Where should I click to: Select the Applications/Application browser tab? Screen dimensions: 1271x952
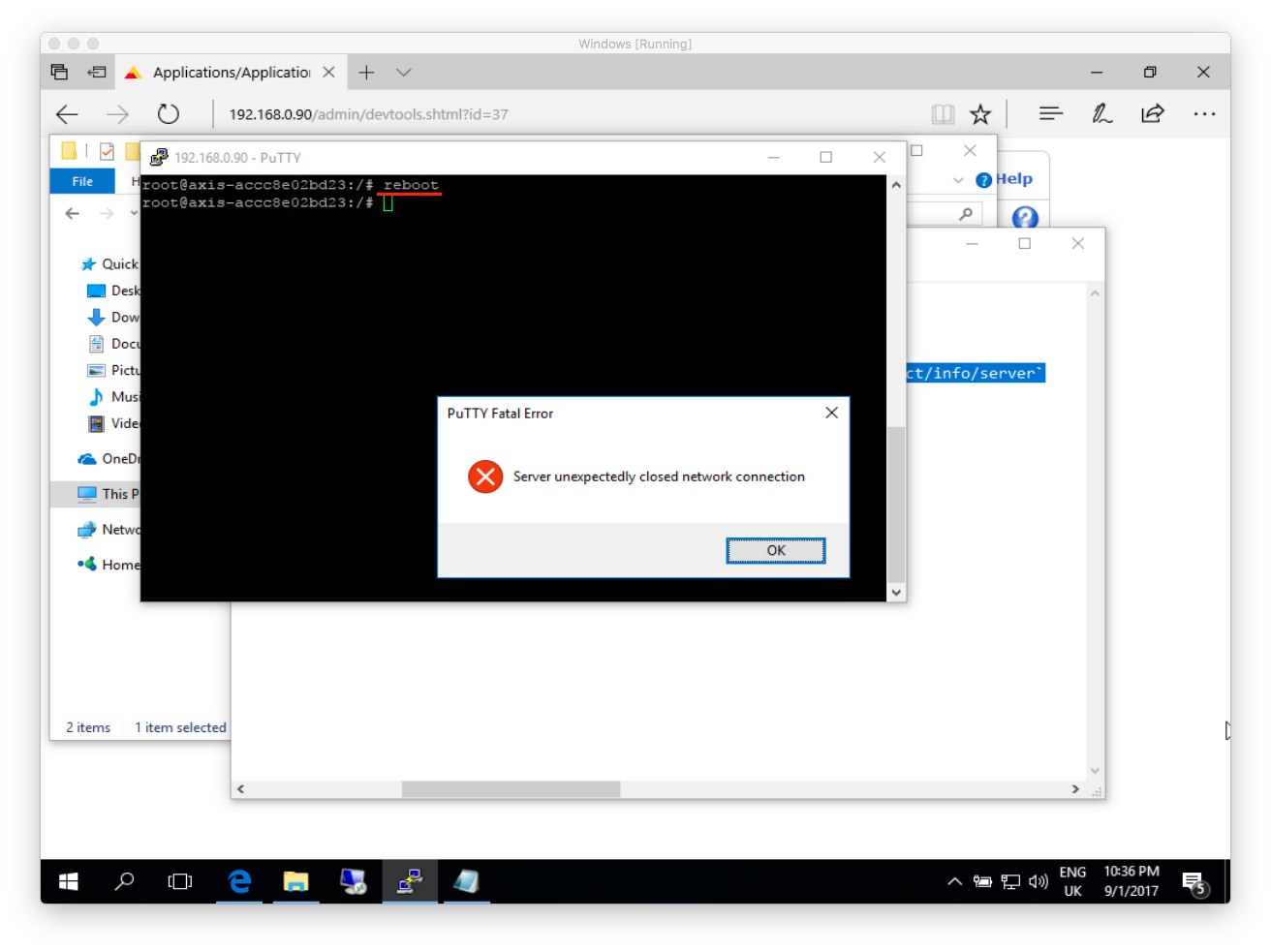(x=231, y=73)
